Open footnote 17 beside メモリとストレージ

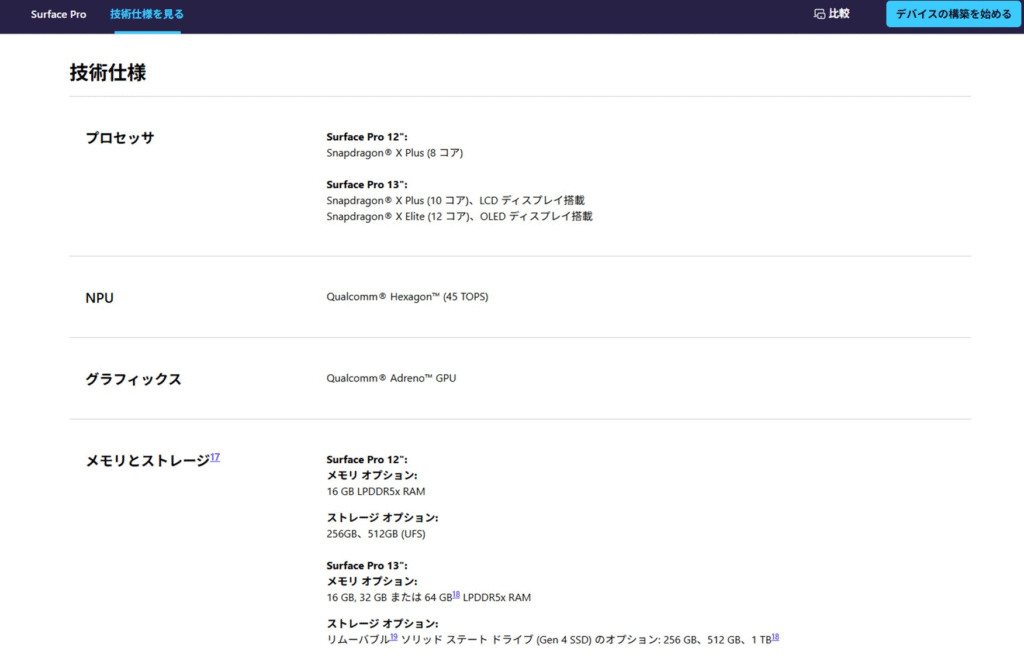point(215,457)
